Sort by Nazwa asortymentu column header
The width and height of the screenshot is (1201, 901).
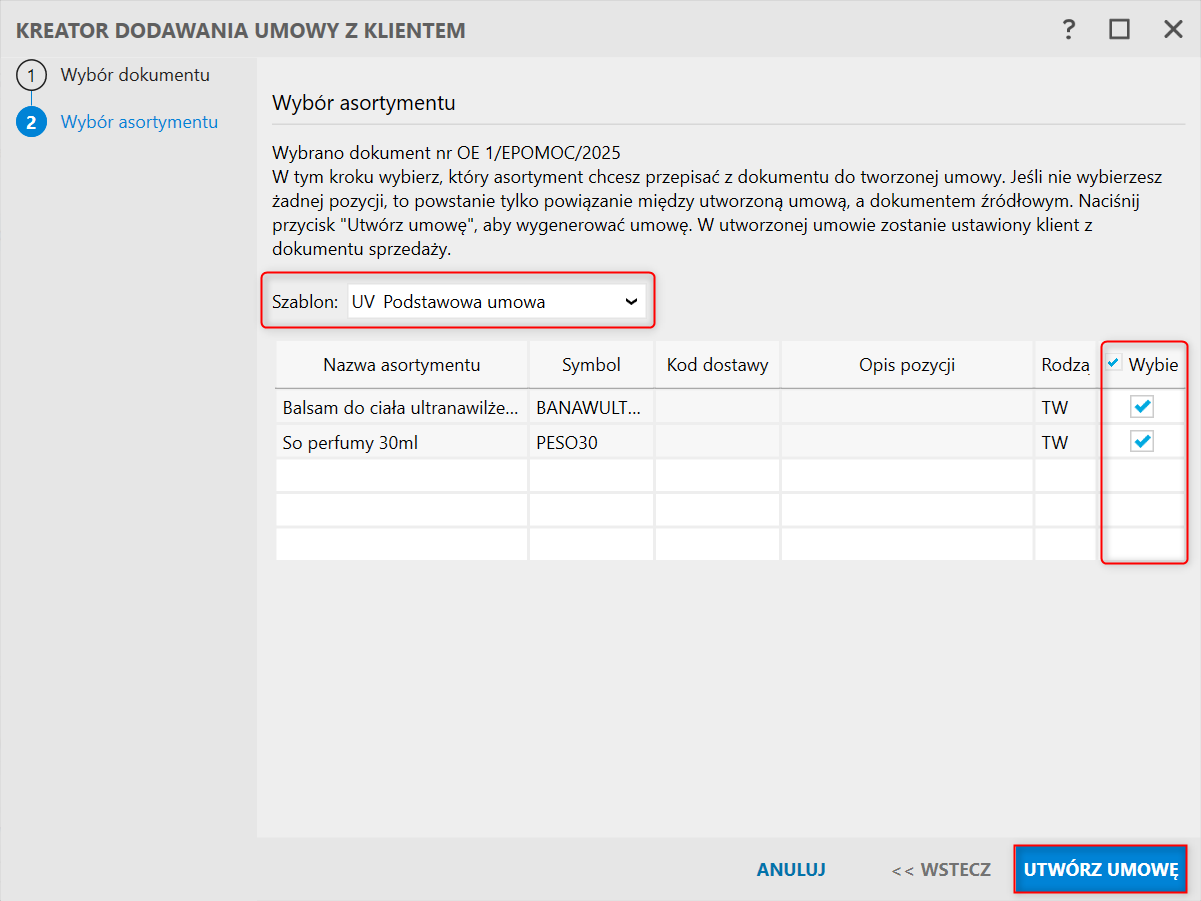coord(402,365)
